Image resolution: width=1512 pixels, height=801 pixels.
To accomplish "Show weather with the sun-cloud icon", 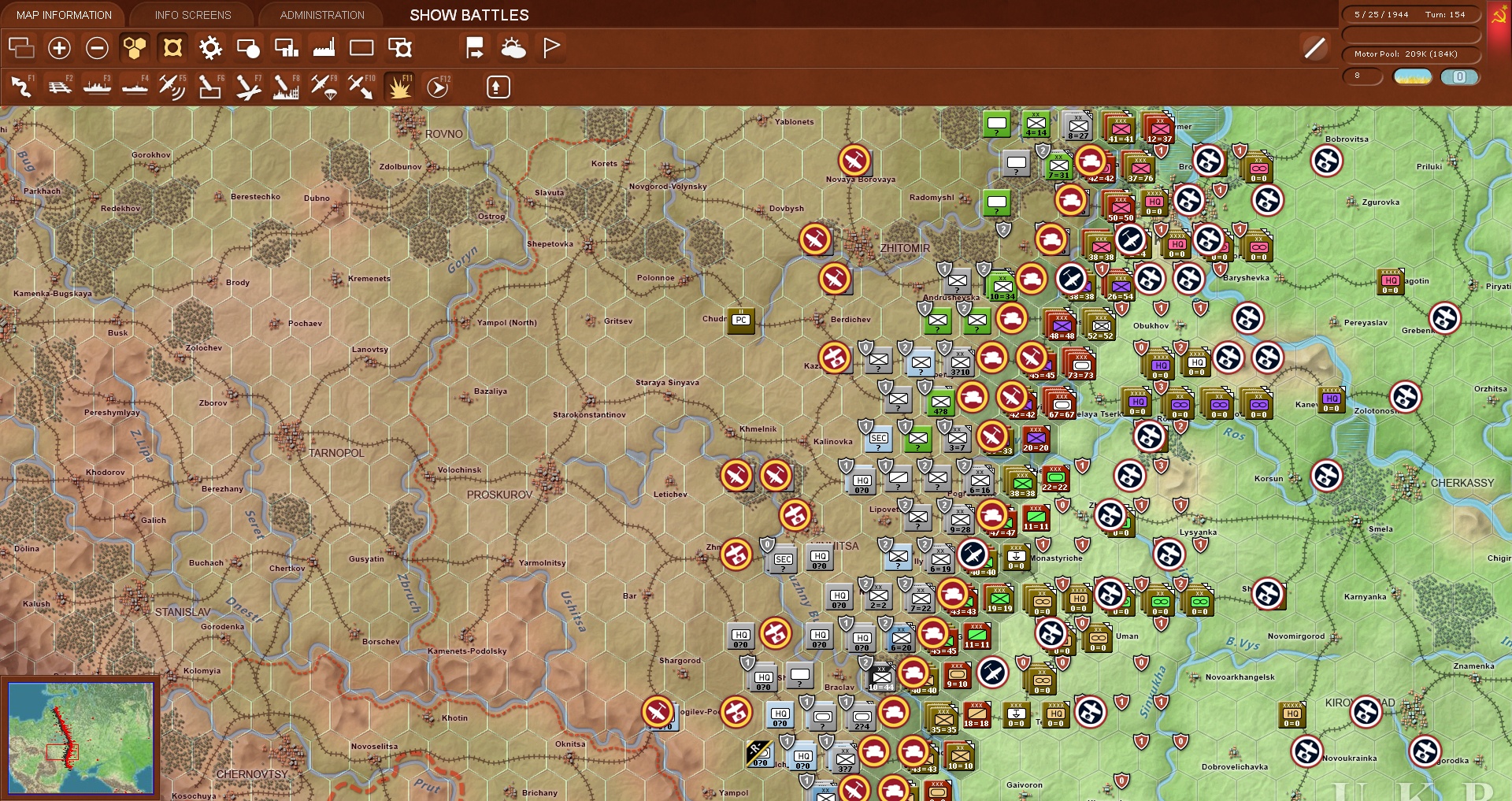I will [513, 48].
